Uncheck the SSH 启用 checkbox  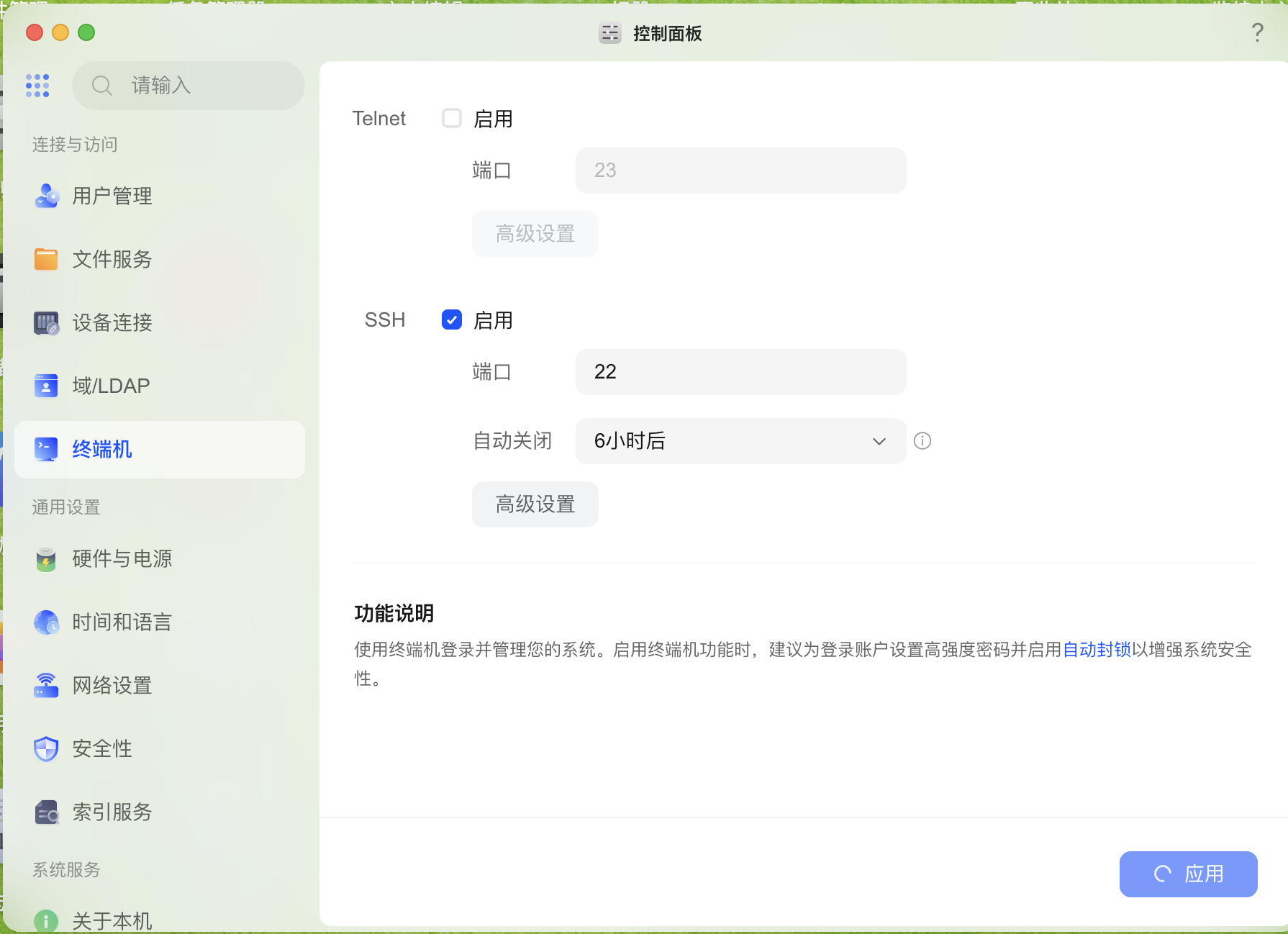coord(452,319)
